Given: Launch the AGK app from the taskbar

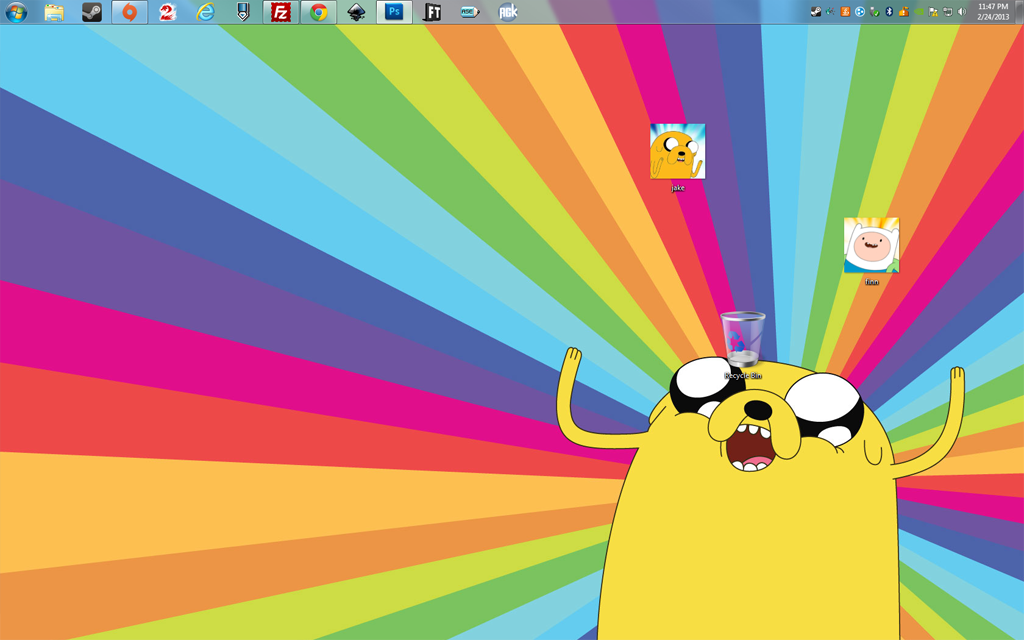Looking at the screenshot, I should click(x=507, y=12).
